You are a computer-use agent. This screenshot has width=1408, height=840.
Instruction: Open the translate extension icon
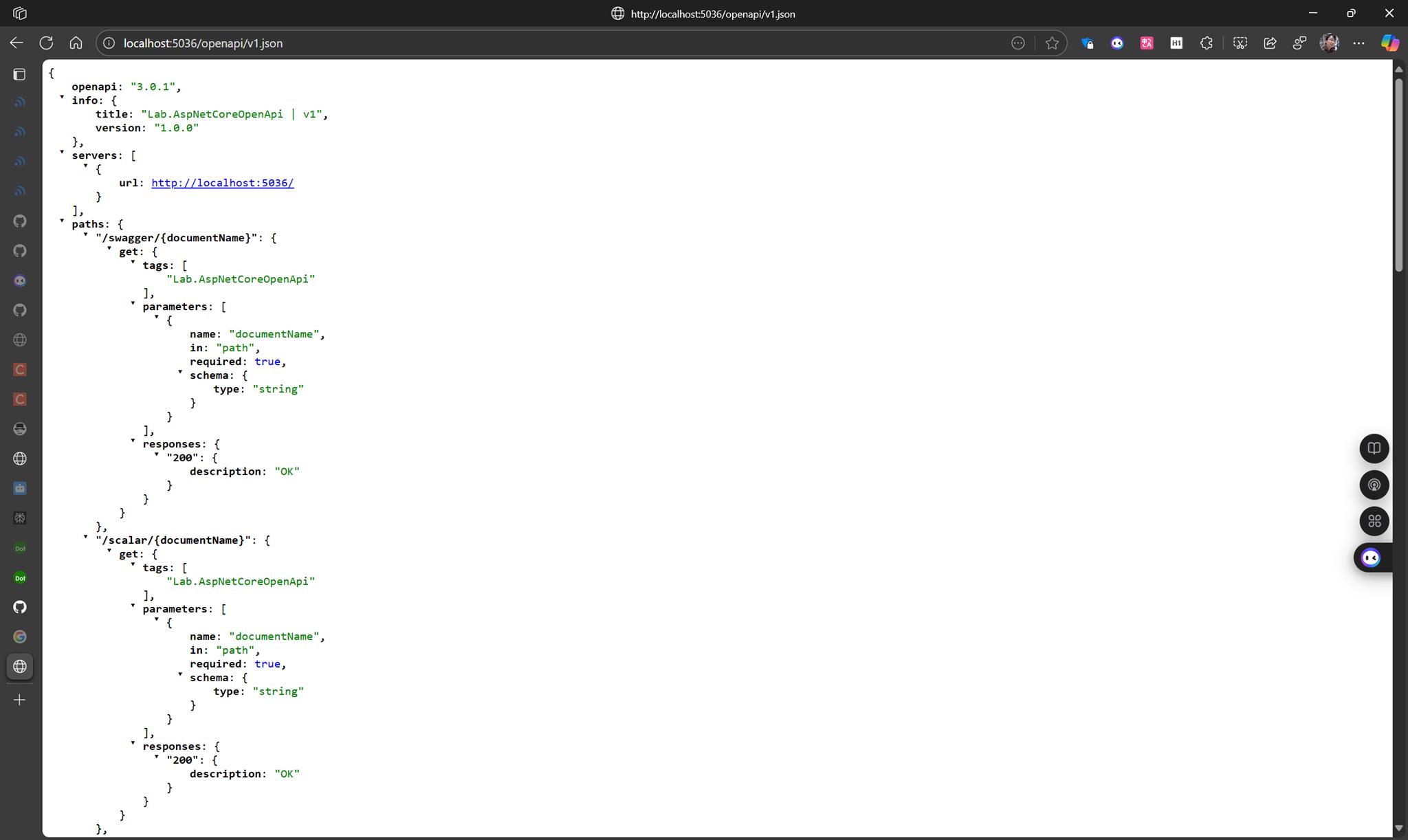click(x=1146, y=43)
